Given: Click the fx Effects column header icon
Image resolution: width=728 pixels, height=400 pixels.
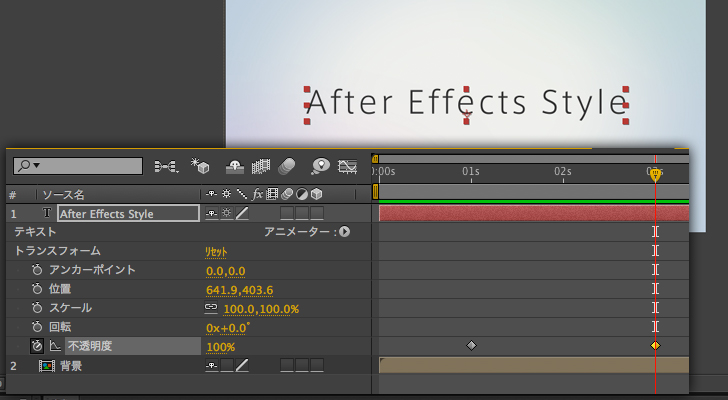Looking at the screenshot, I should tap(257, 194).
